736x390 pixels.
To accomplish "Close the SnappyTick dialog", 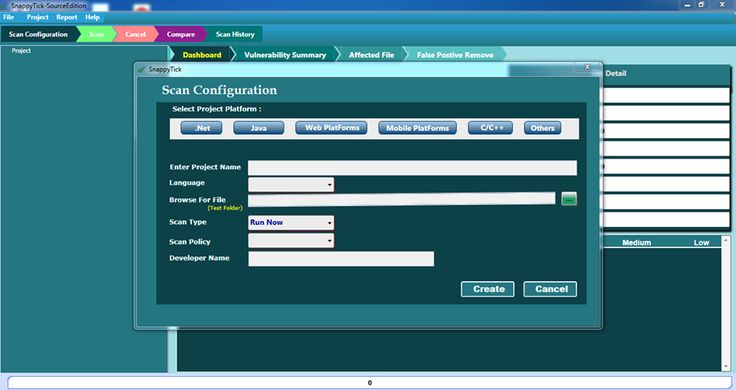I will [587, 67].
